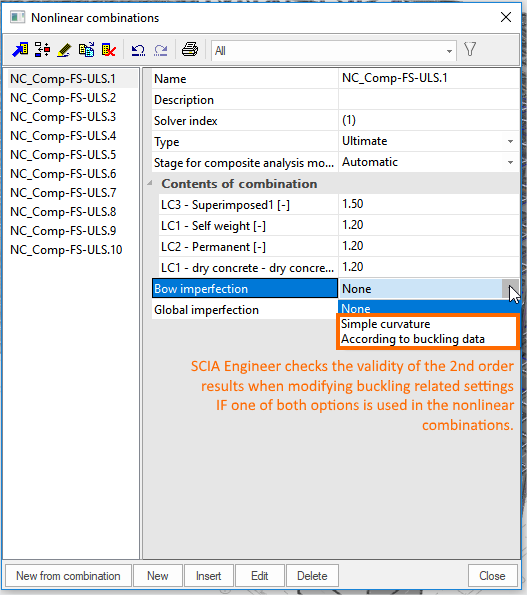Choose Simple curvature from the list

[385, 324]
